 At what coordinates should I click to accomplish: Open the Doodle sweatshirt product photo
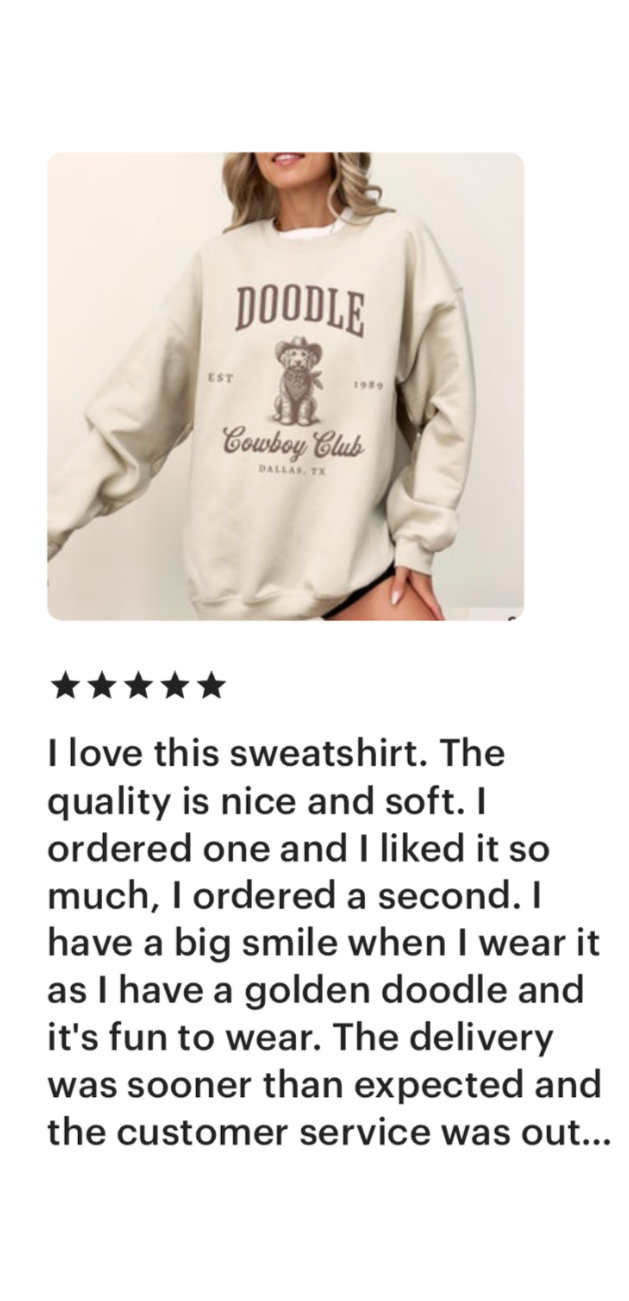click(x=286, y=386)
